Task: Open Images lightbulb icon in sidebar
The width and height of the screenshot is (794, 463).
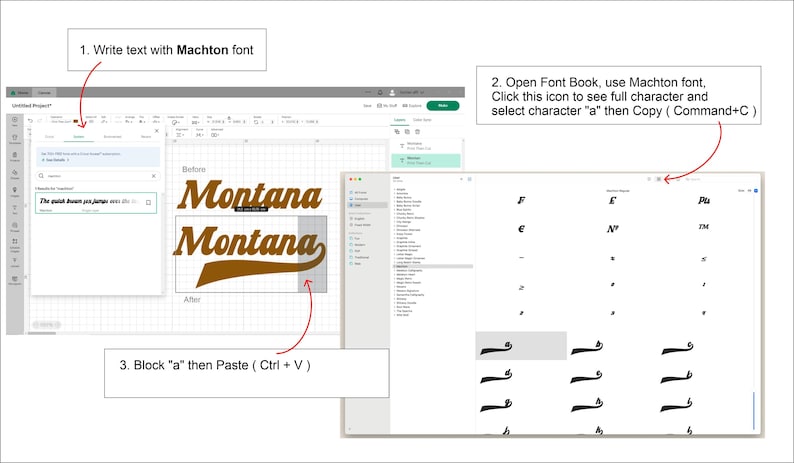Action: pos(15,191)
